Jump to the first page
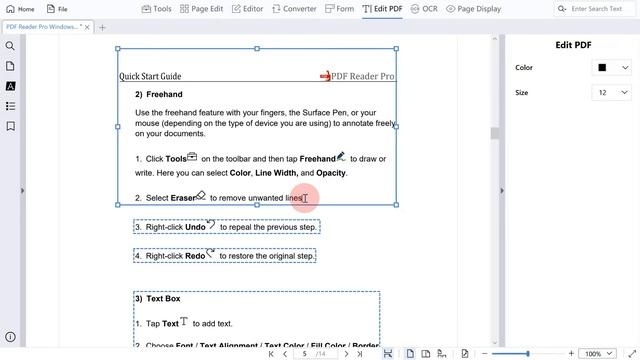Viewport: 640px width, 360px height. click(x=271, y=354)
